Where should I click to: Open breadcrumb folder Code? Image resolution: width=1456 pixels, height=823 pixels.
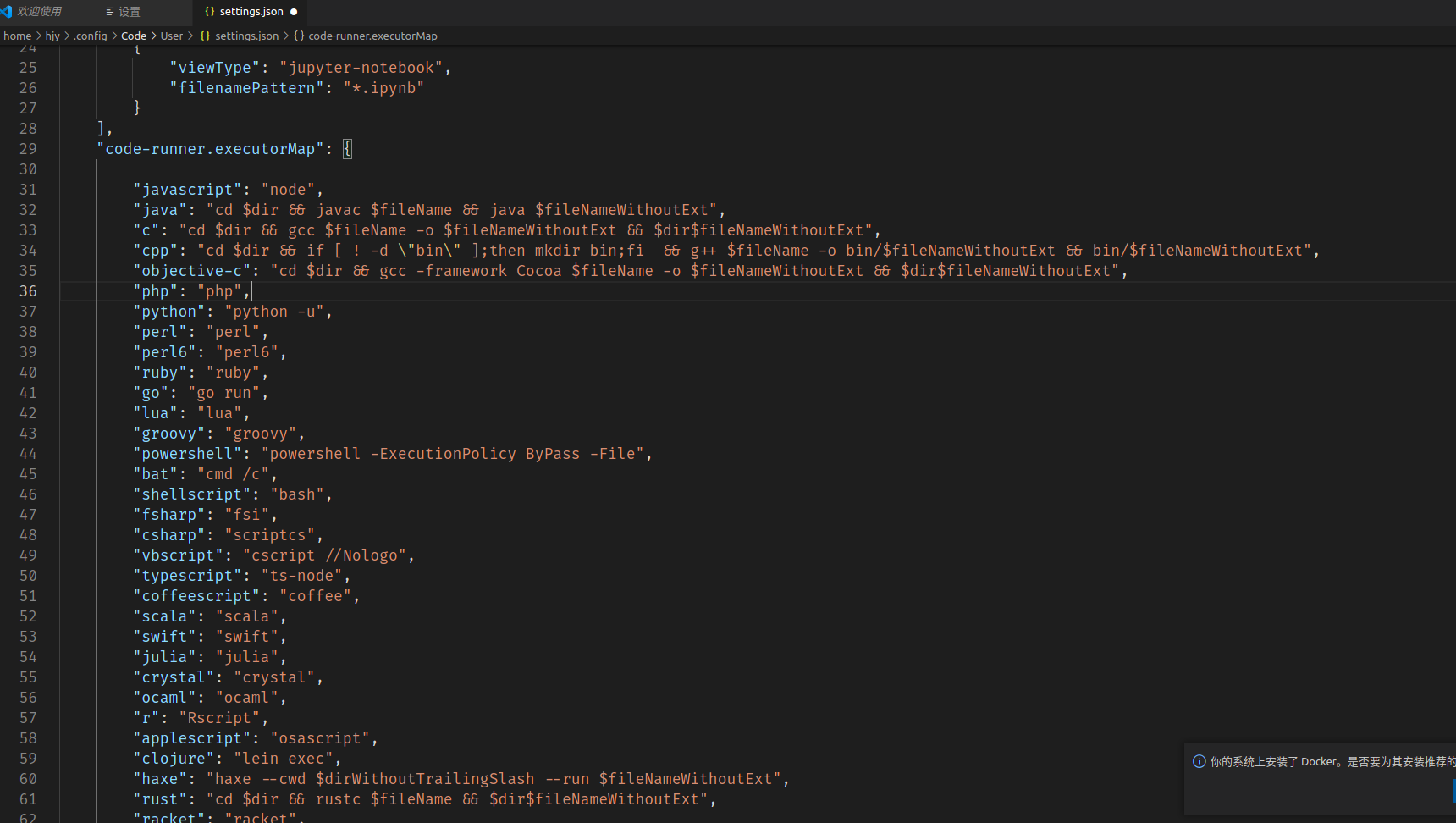[x=134, y=36]
